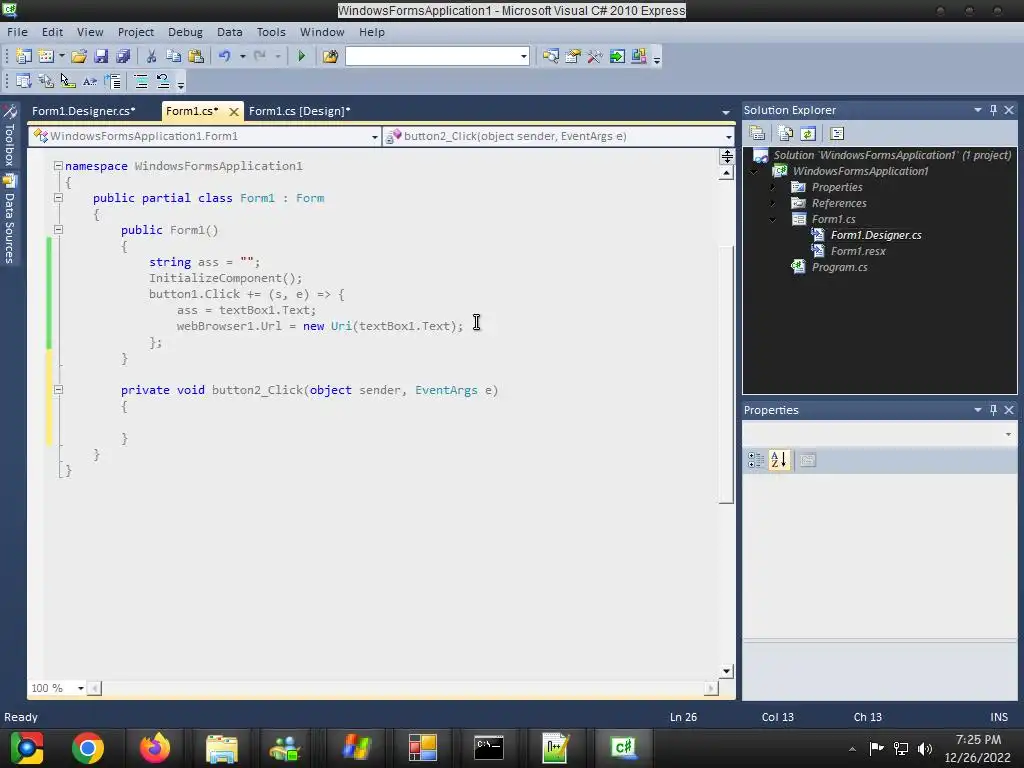Save the current file with the floppy icon
This screenshot has width=1024, height=768.
pyautogui.click(x=101, y=56)
